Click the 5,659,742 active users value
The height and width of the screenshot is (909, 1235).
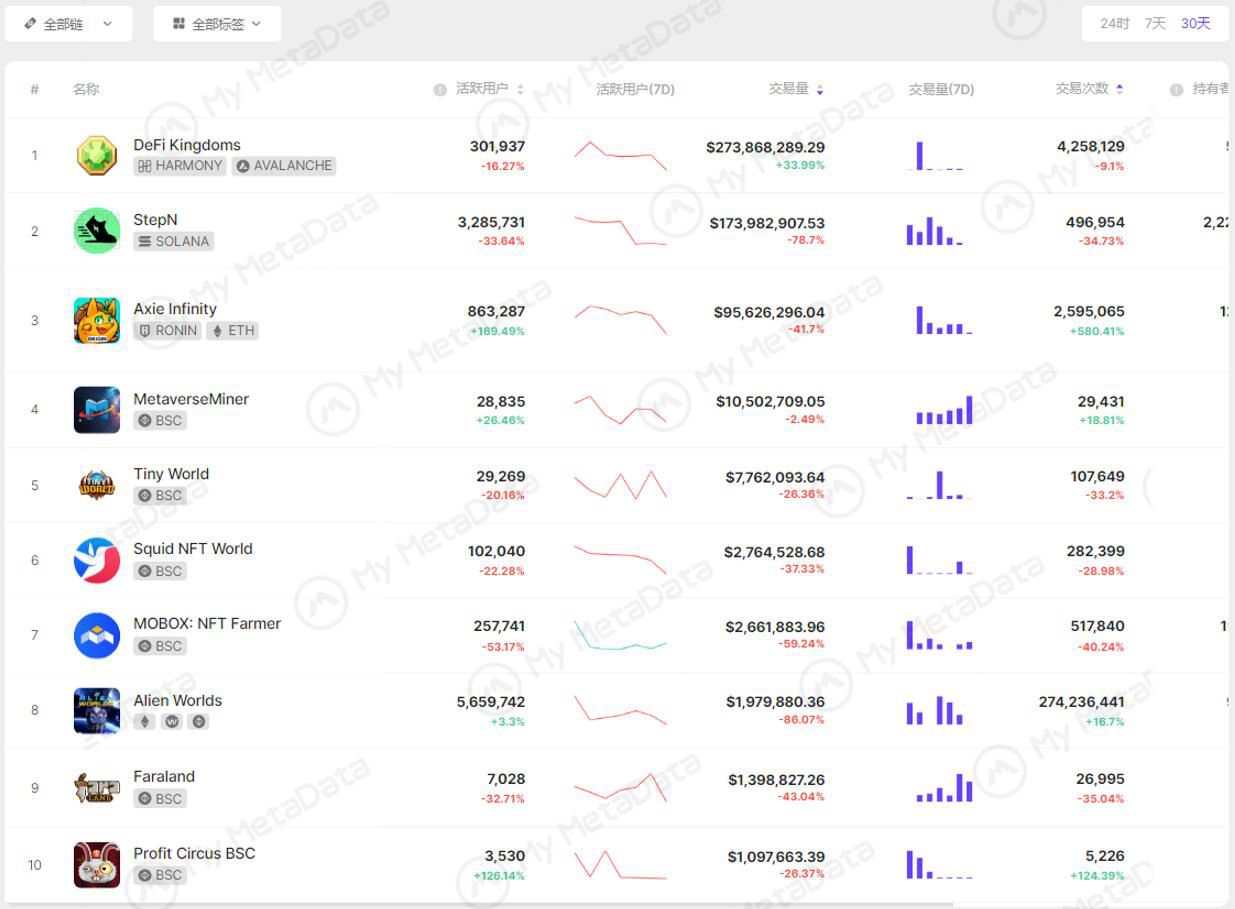[491, 703]
